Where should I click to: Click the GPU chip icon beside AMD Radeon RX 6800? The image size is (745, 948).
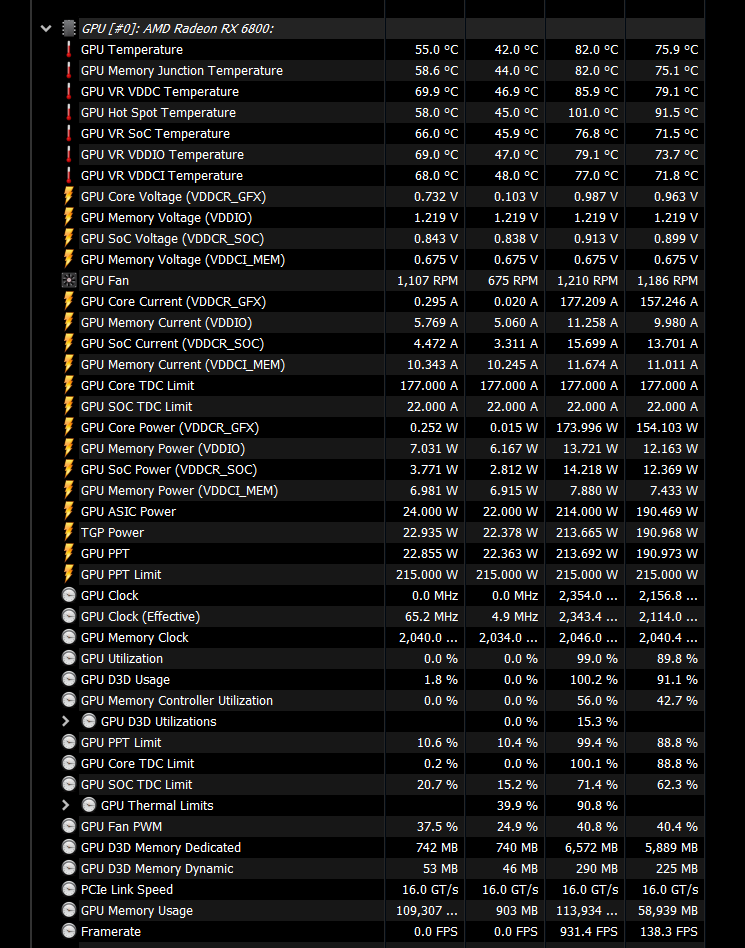coord(69,28)
